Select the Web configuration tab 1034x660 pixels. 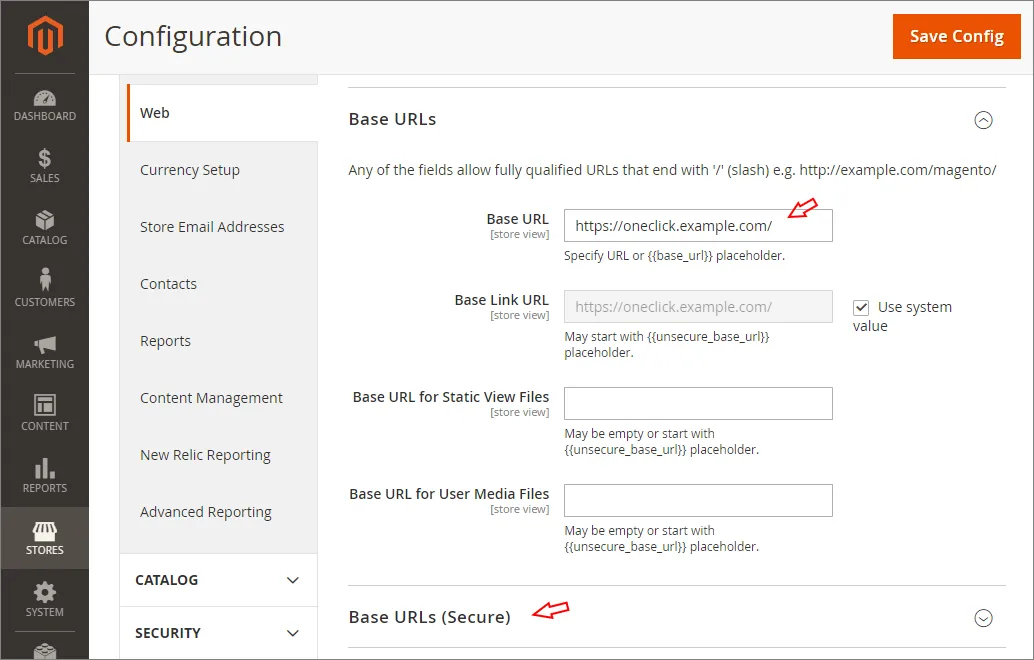tap(222, 113)
